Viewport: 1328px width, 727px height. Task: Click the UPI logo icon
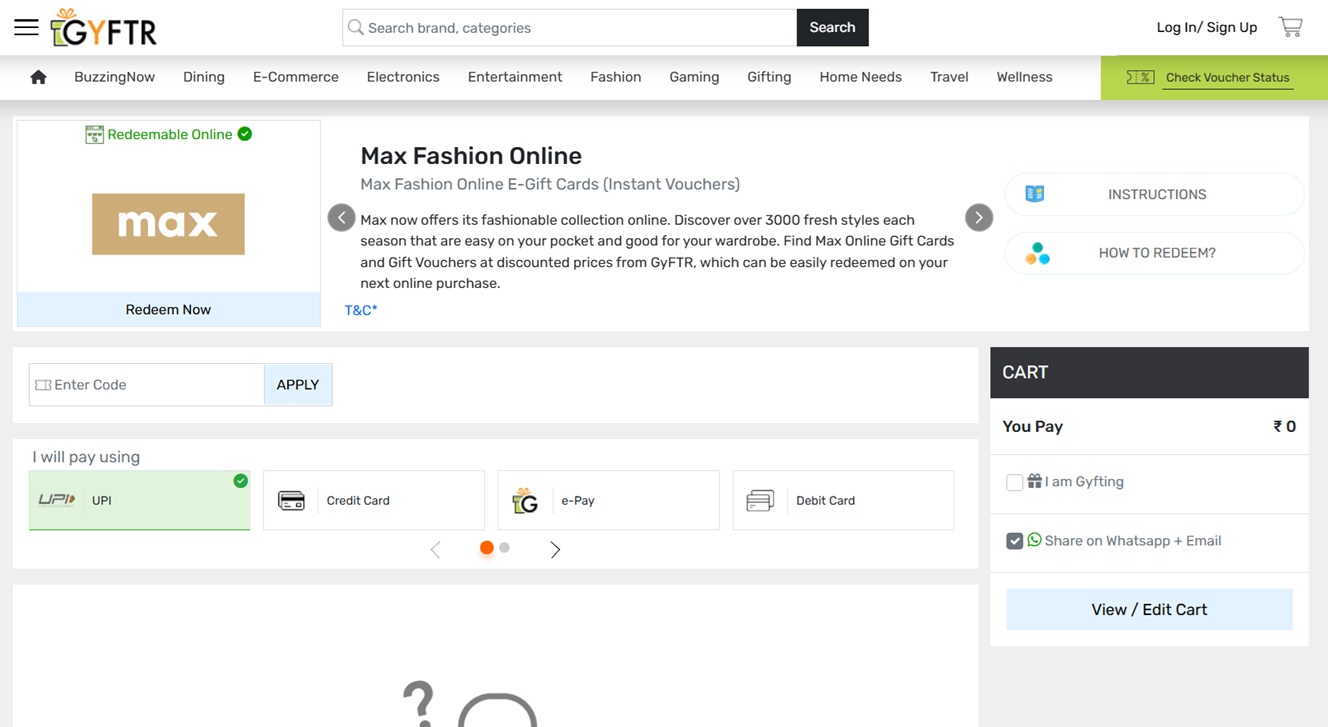coord(57,500)
